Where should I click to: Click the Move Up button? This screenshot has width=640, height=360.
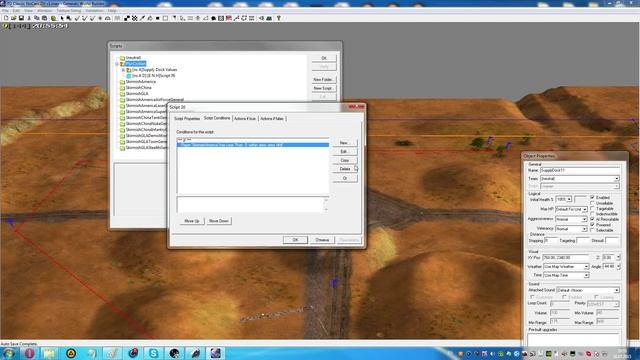(x=191, y=221)
